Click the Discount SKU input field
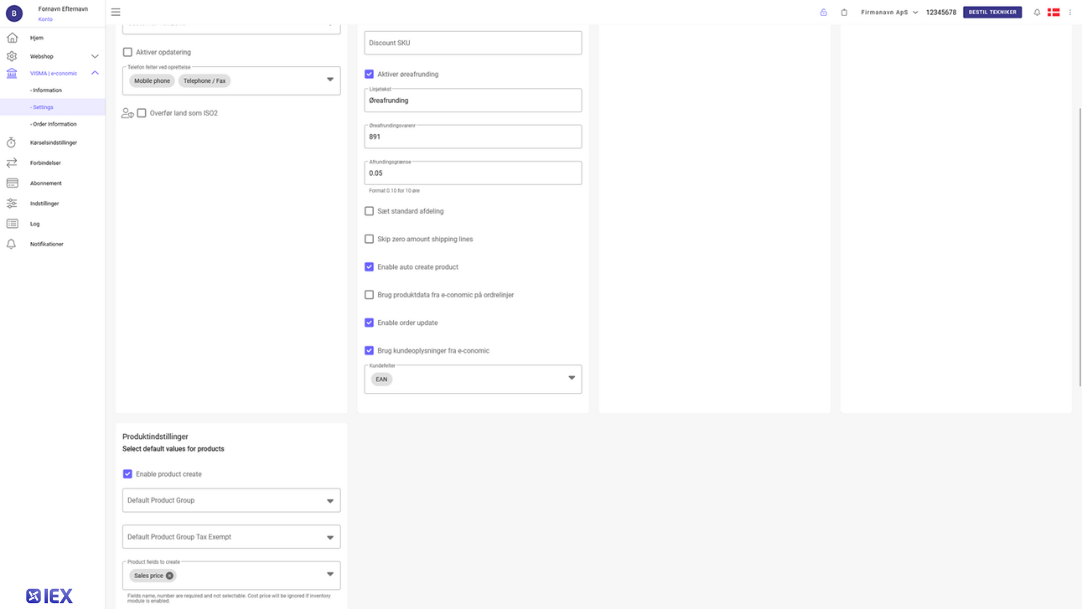 [473, 42]
